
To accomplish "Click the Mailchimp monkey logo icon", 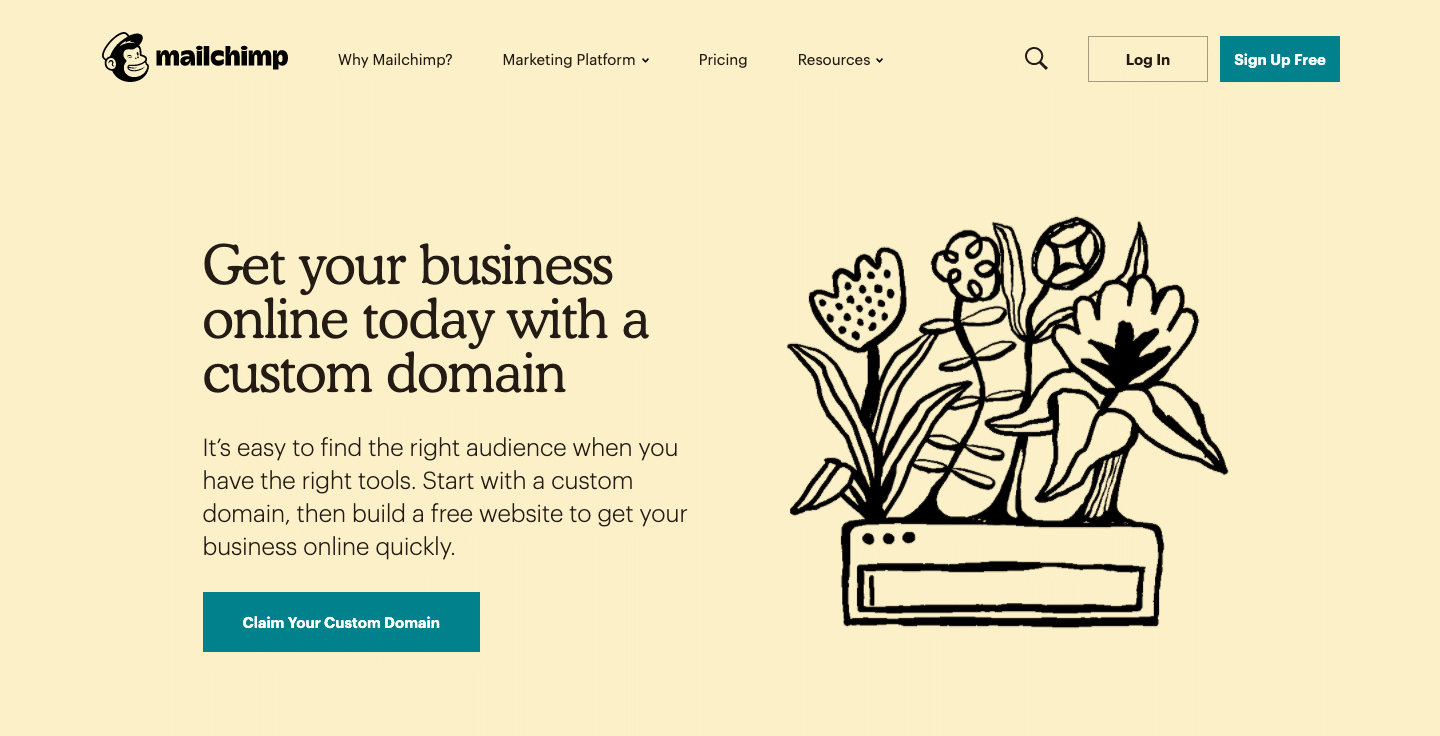I will click(x=126, y=58).
